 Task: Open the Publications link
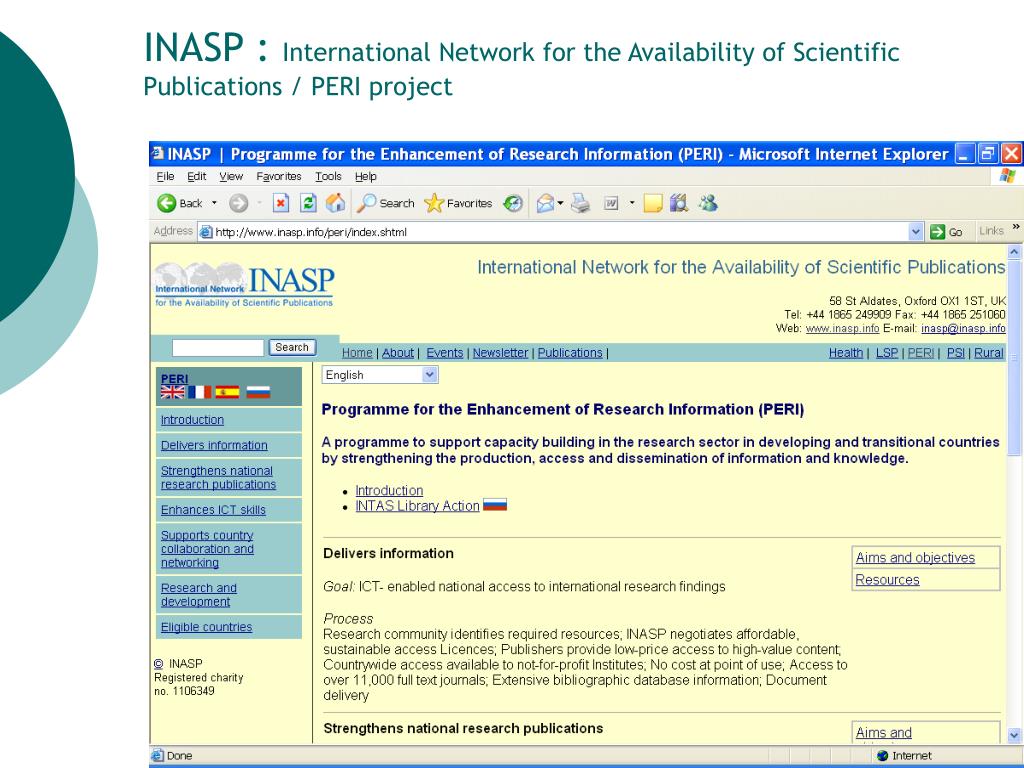tap(570, 353)
